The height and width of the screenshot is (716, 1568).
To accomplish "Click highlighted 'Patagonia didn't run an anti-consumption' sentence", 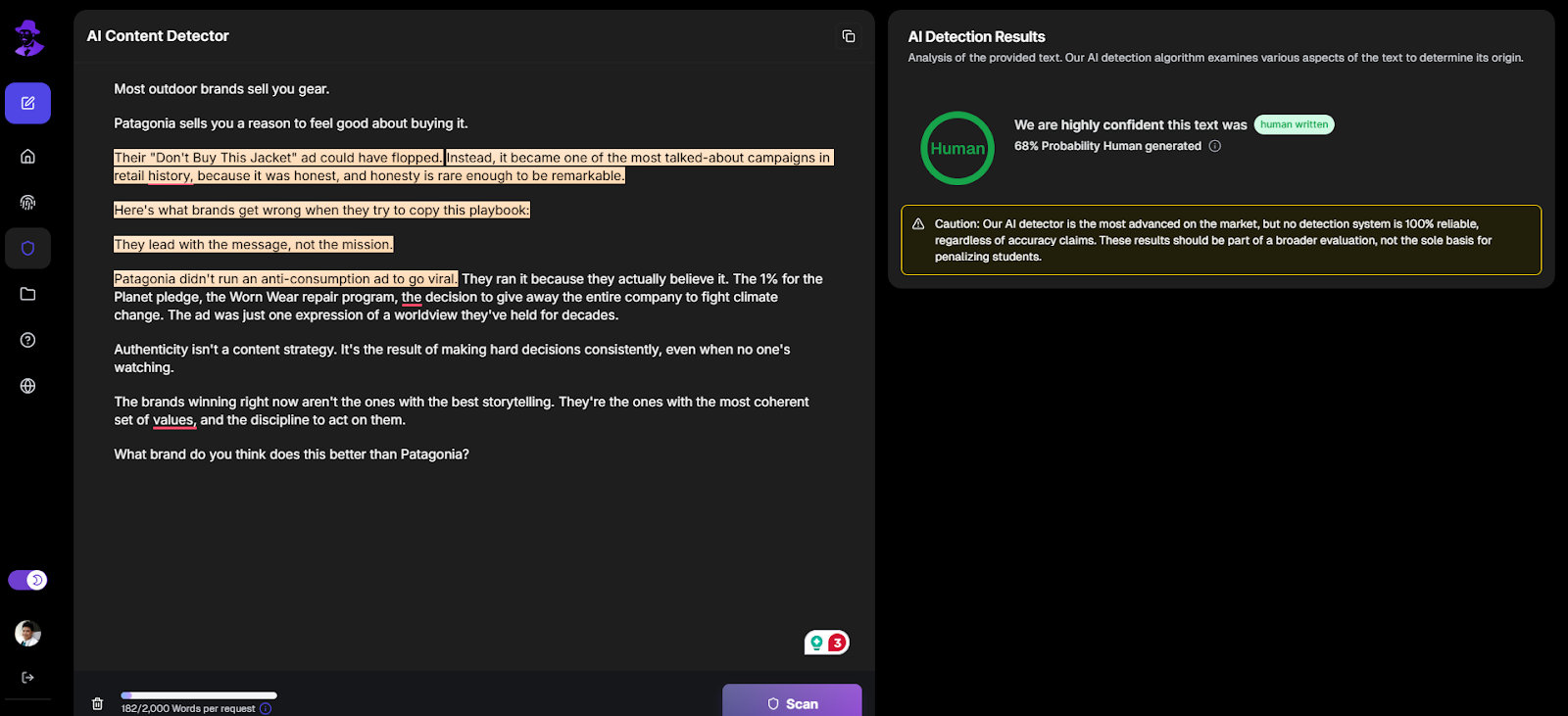I will tap(285, 279).
